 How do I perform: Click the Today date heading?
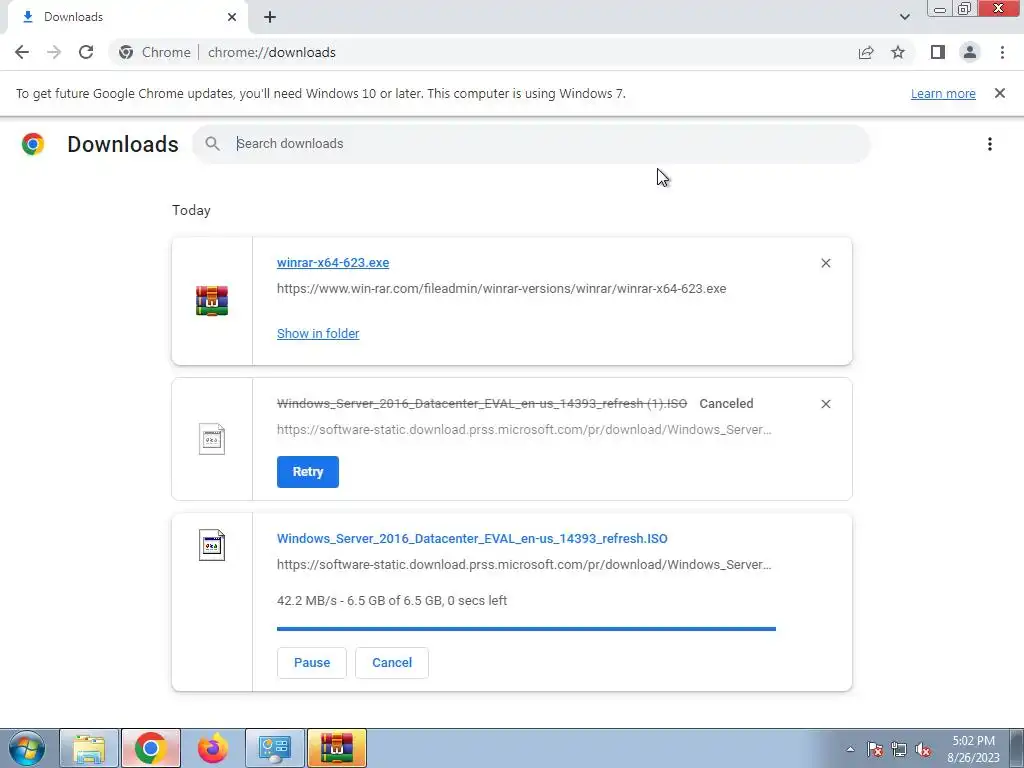pyautogui.click(x=191, y=210)
